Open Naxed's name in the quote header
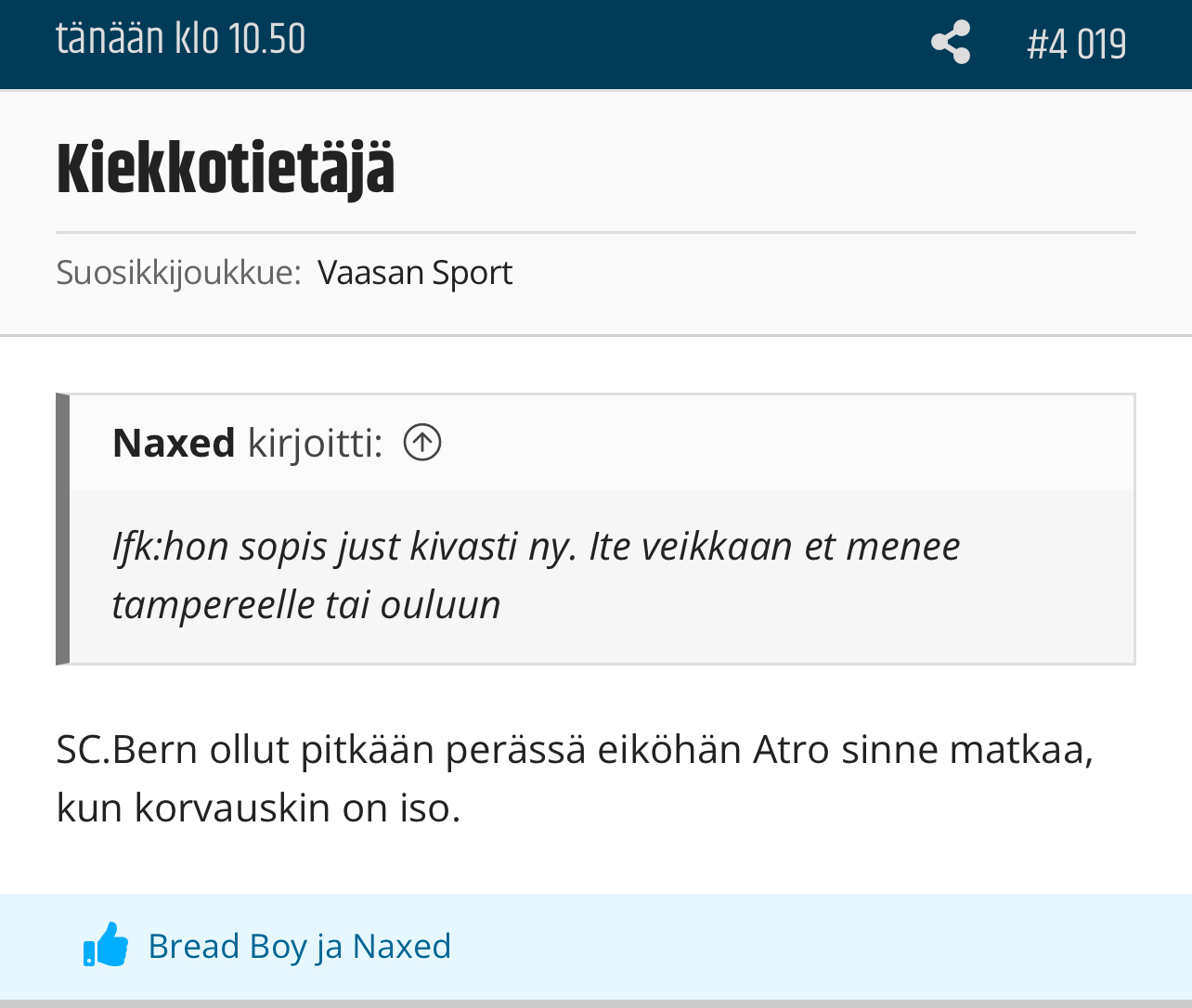This screenshot has height=1008, width=1192. [x=174, y=444]
